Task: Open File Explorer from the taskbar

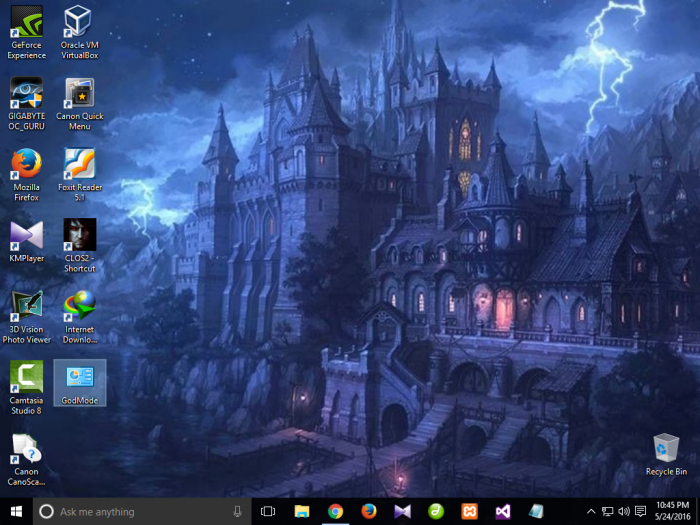Action: pos(302,512)
